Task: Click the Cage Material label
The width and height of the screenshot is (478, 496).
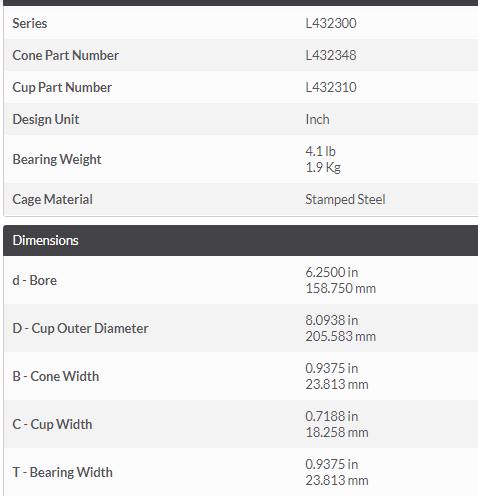Action: point(52,199)
